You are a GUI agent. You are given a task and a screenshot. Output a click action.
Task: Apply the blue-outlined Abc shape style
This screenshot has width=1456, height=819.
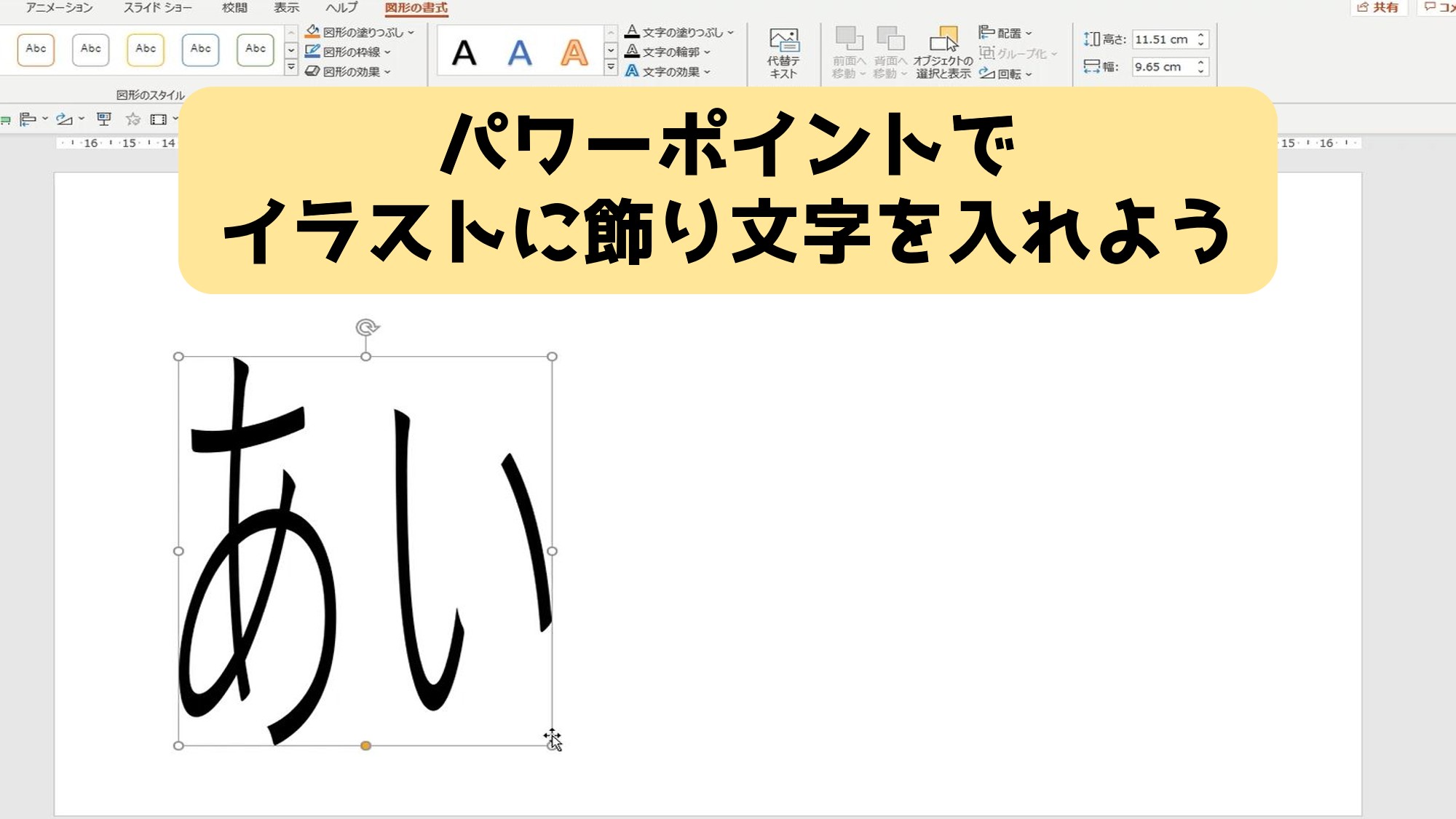[x=200, y=50]
